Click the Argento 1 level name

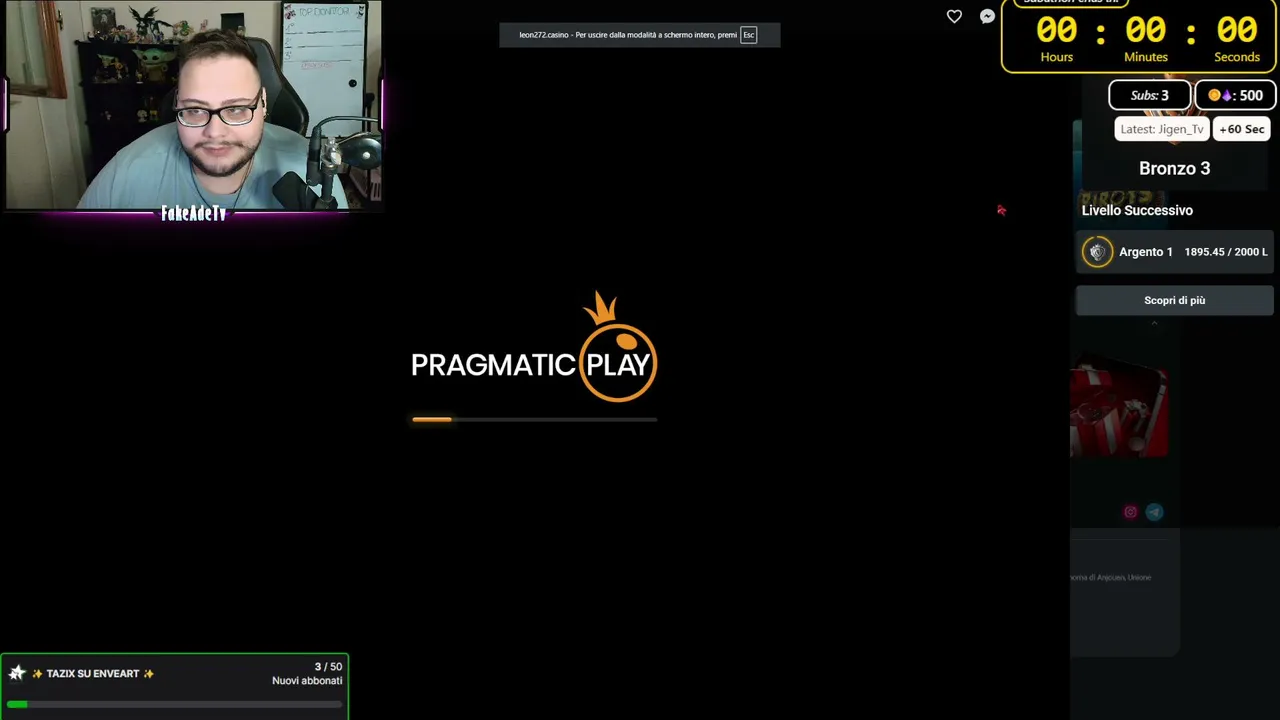pyautogui.click(x=1146, y=252)
